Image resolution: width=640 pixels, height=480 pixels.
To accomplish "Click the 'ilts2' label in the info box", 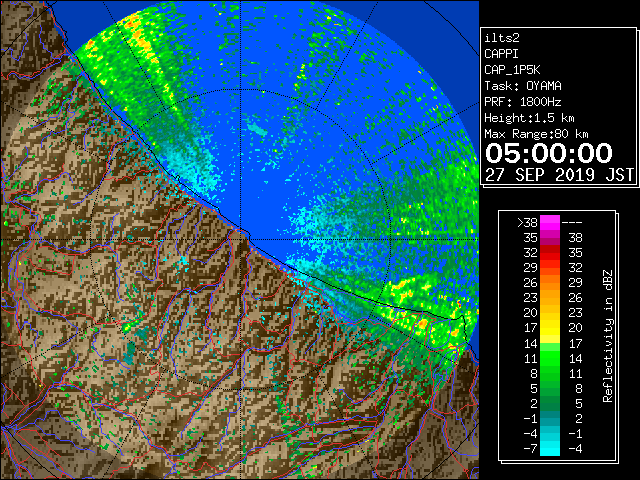I will point(502,38).
